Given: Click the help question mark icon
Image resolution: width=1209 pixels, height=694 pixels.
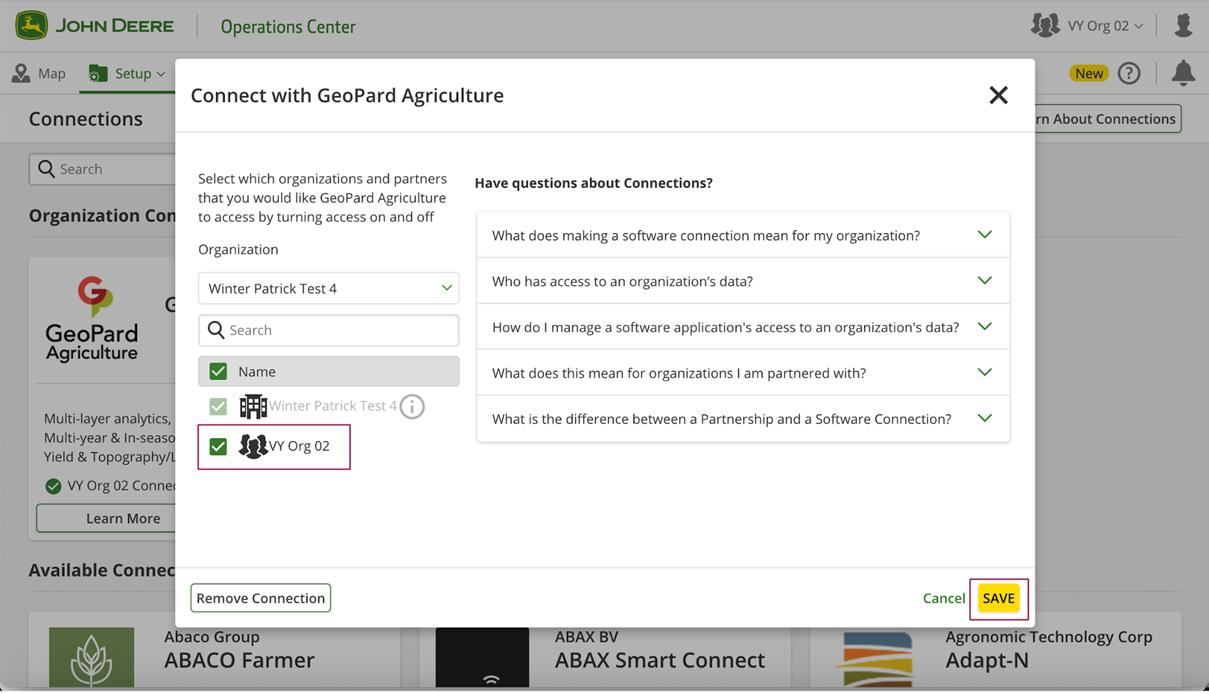Looking at the screenshot, I should point(1129,73).
